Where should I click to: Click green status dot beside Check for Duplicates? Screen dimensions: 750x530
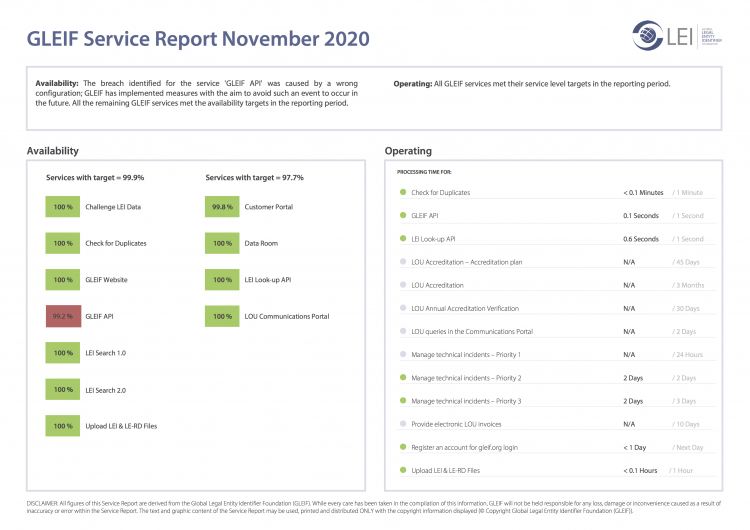coord(402,192)
